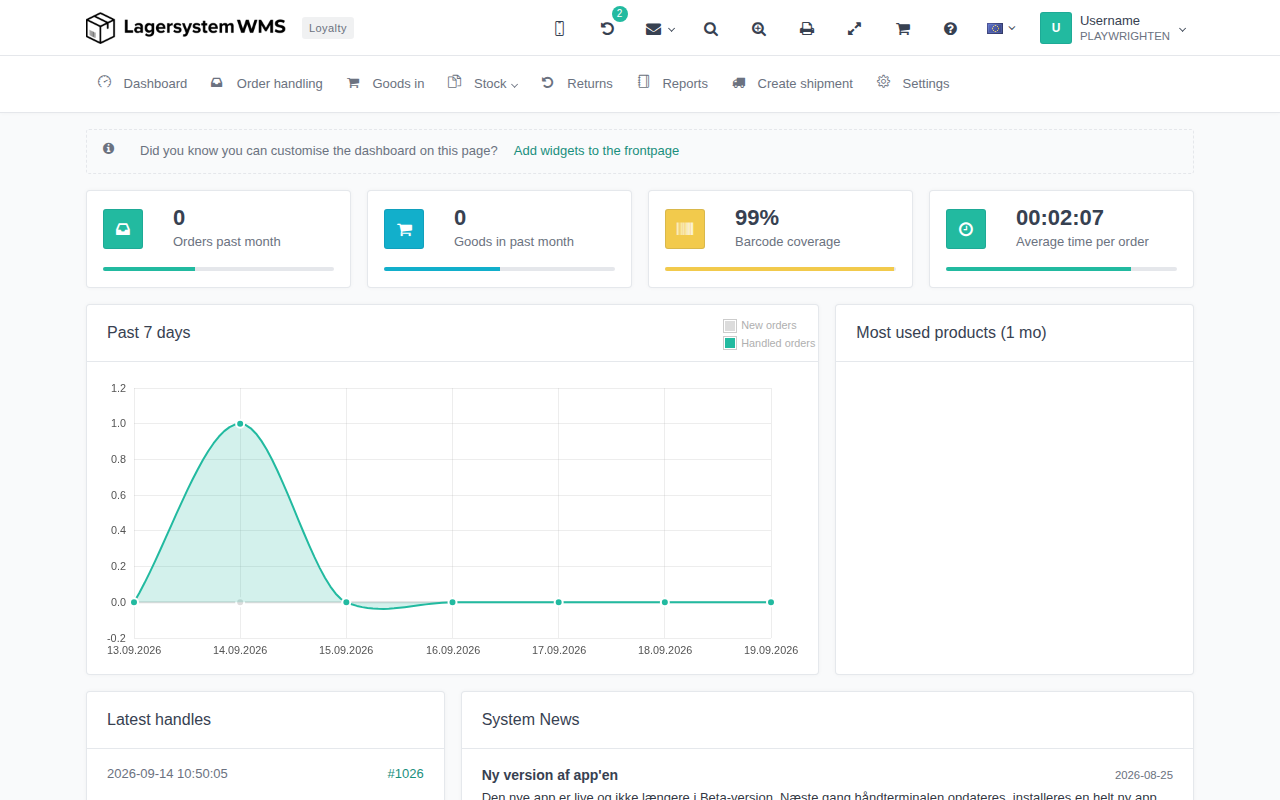Click the 00:02:07 average time value
Viewport: 1280px width, 800px height.
point(1060,218)
